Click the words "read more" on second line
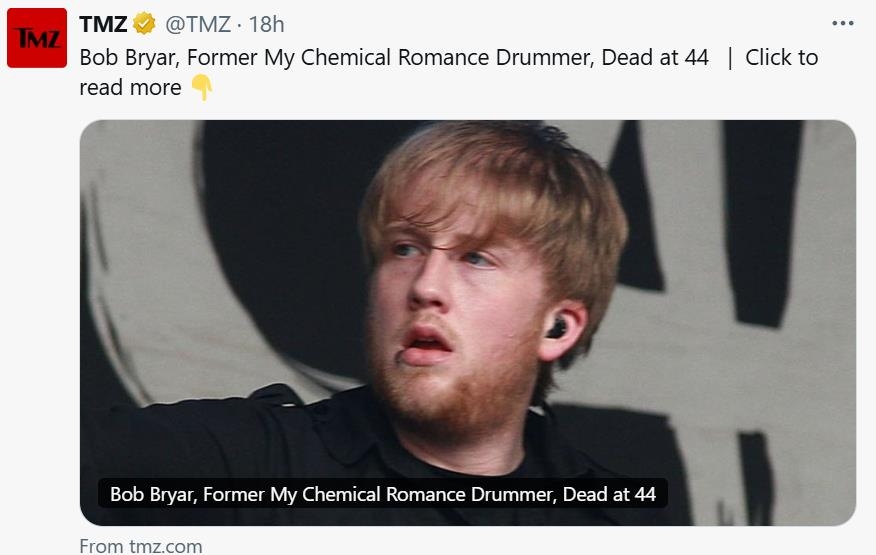876x555 pixels. (x=130, y=88)
